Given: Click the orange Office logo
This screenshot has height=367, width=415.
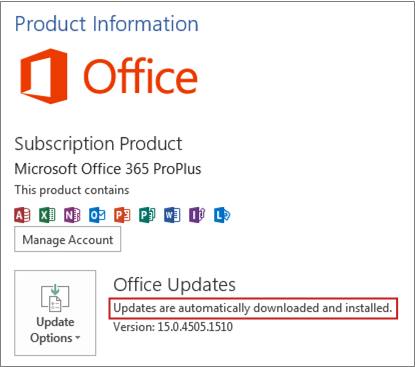Looking at the screenshot, I should pyautogui.click(x=109, y=76).
